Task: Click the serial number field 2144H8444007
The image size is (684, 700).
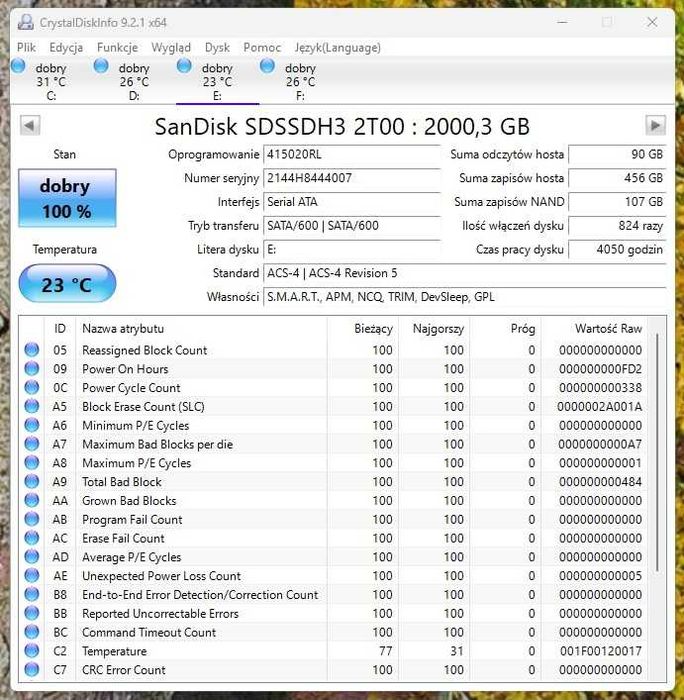Action: point(352,178)
